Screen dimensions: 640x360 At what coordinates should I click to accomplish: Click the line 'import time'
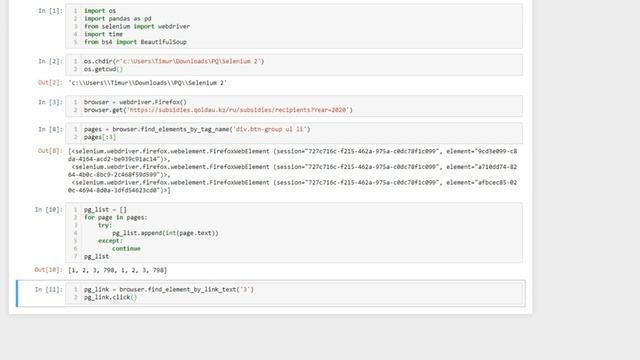(x=103, y=34)
